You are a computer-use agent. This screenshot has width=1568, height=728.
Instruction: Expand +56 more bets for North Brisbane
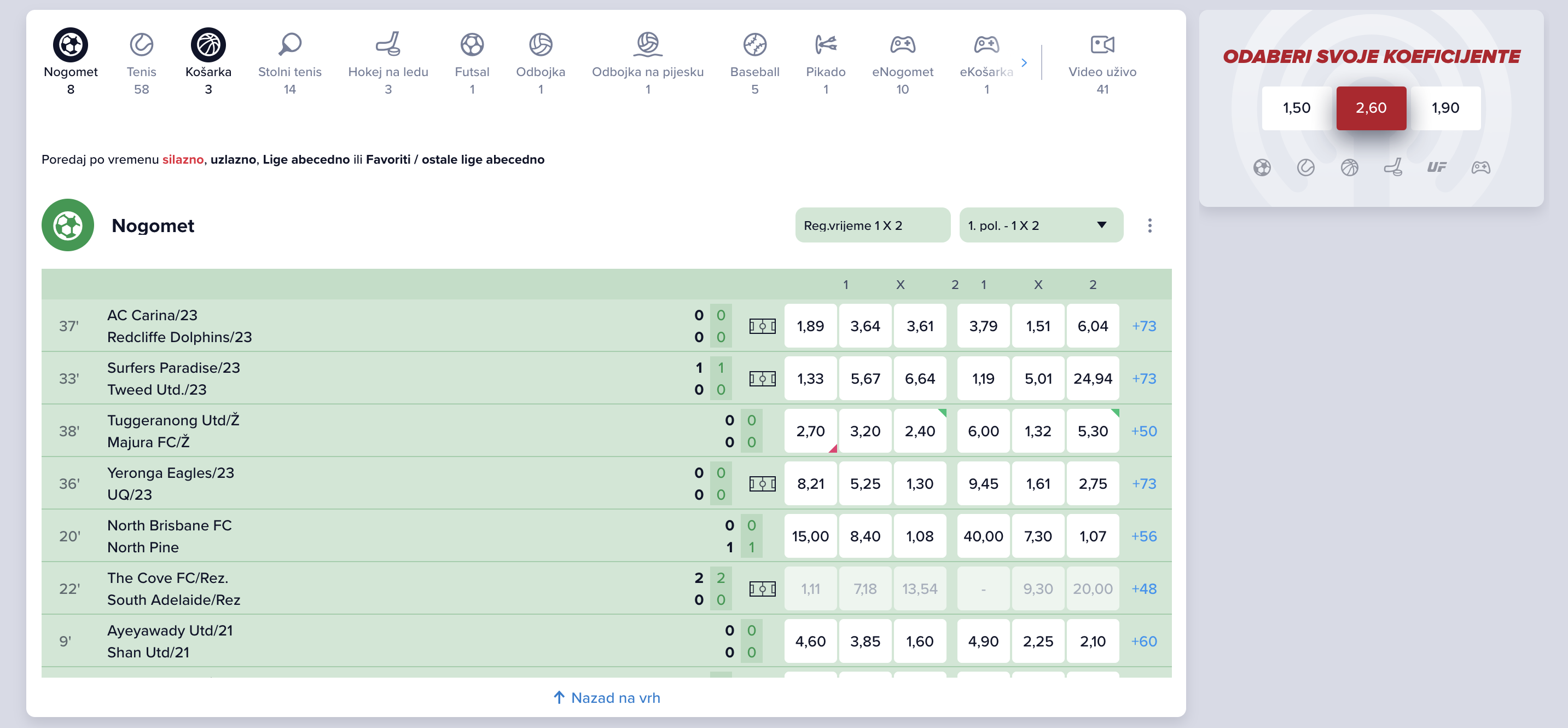(x=1144, y=537)
